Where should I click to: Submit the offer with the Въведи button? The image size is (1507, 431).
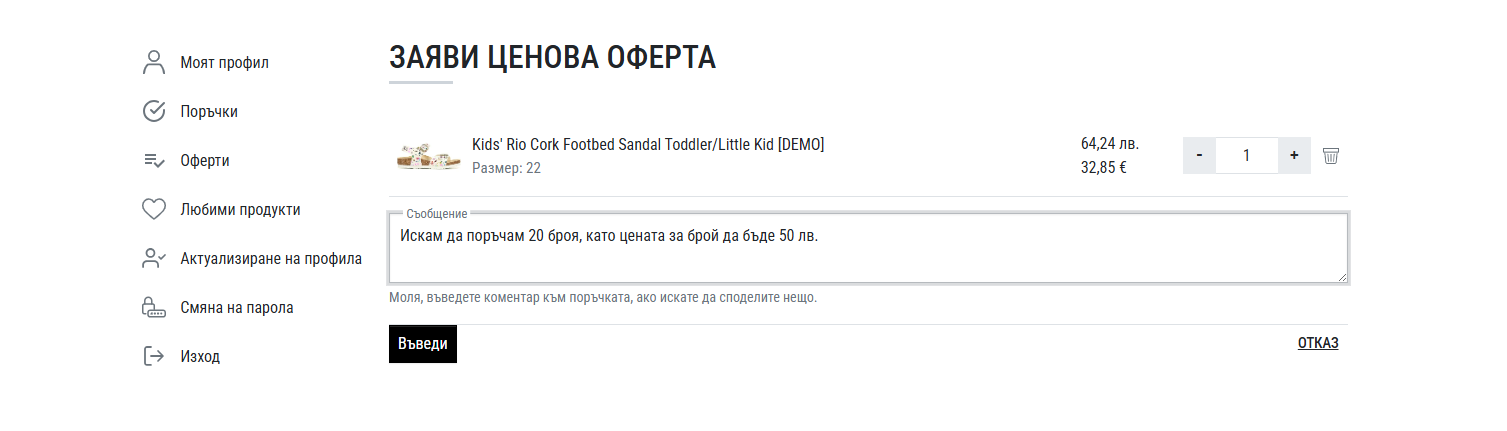coord(423,344)
